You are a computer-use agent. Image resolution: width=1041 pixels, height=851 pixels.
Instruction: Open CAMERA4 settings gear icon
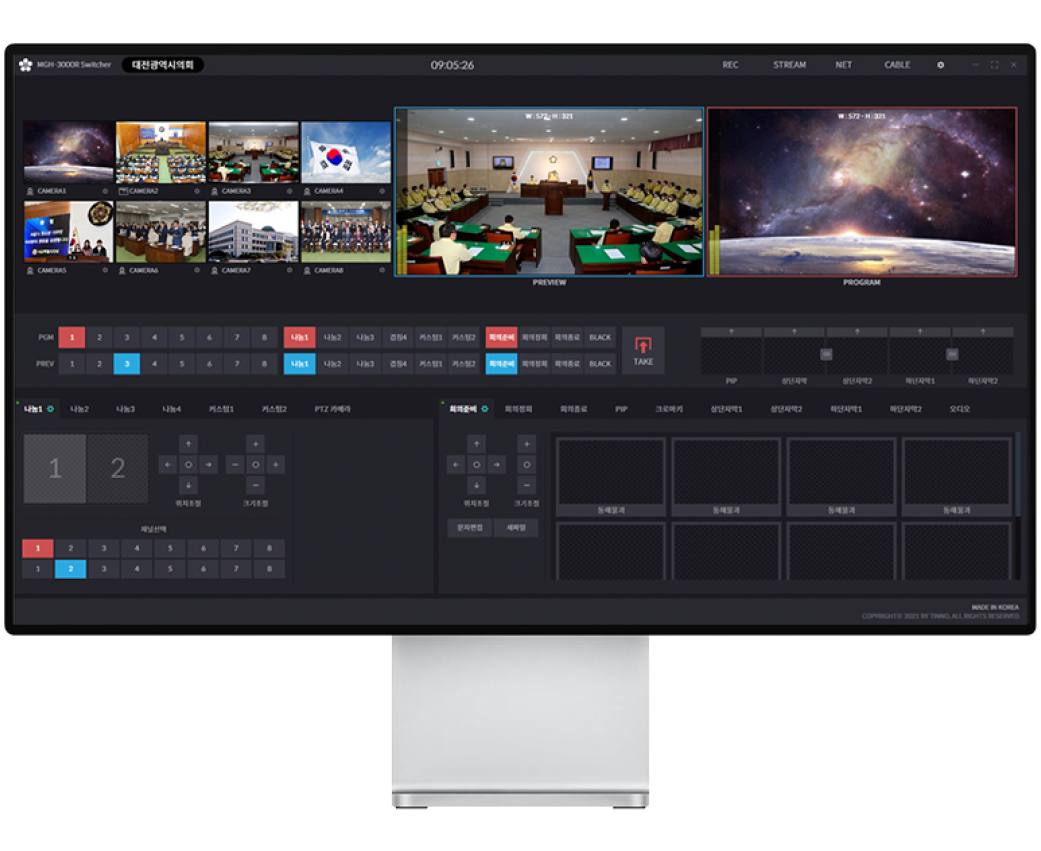coord(382,191)
